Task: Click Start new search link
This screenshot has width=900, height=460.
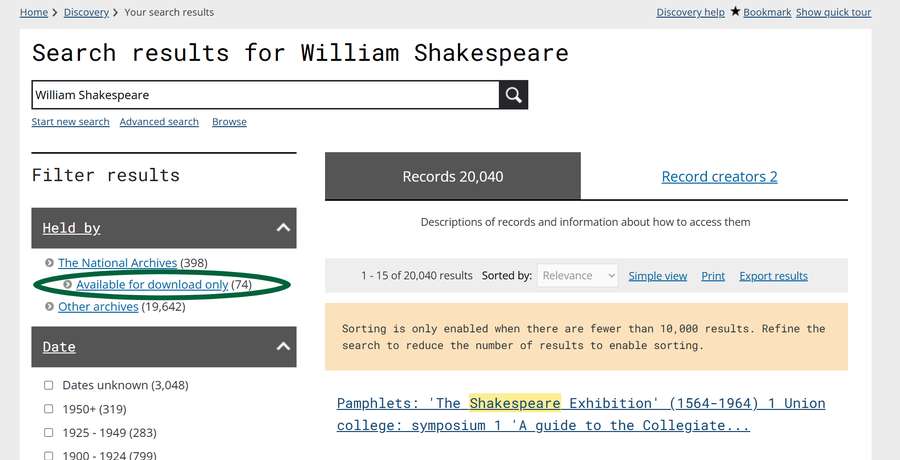Action: 71,122
